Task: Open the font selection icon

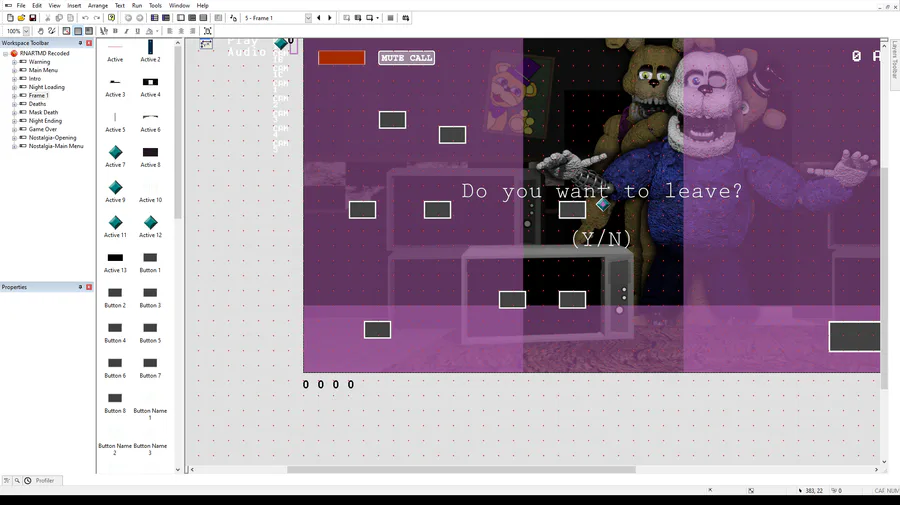Action: click(x=103, y=31)
